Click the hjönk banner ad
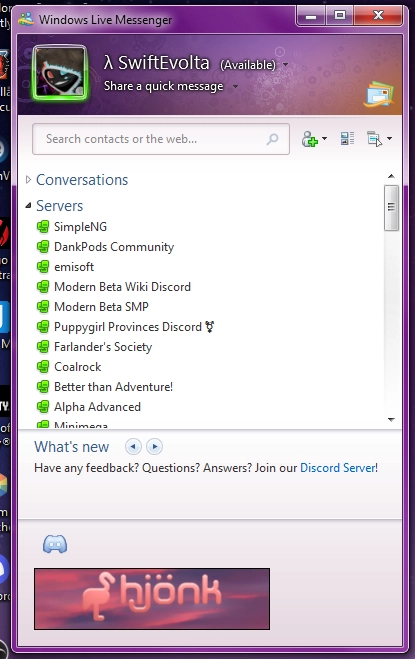Screen dimensions: 415x659 pos(152,599)
